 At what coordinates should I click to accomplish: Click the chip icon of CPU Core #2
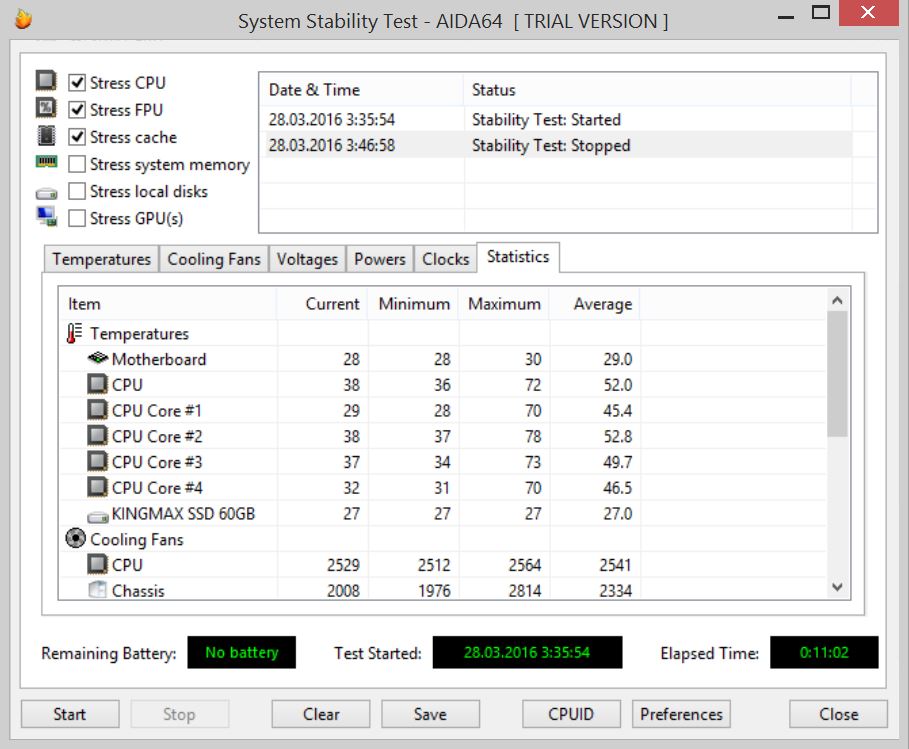pyautogui.click(x=97, y=435)
